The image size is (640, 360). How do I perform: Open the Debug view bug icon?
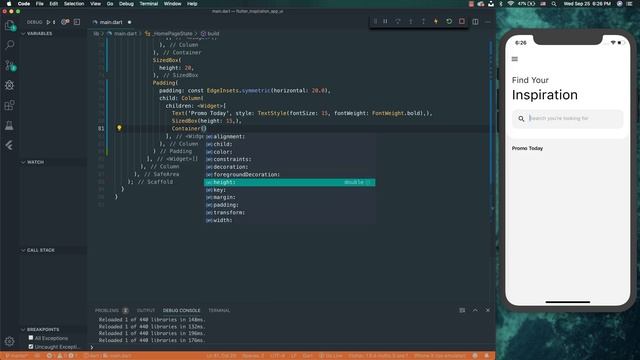pyautogui.click(x=9, y=85)
